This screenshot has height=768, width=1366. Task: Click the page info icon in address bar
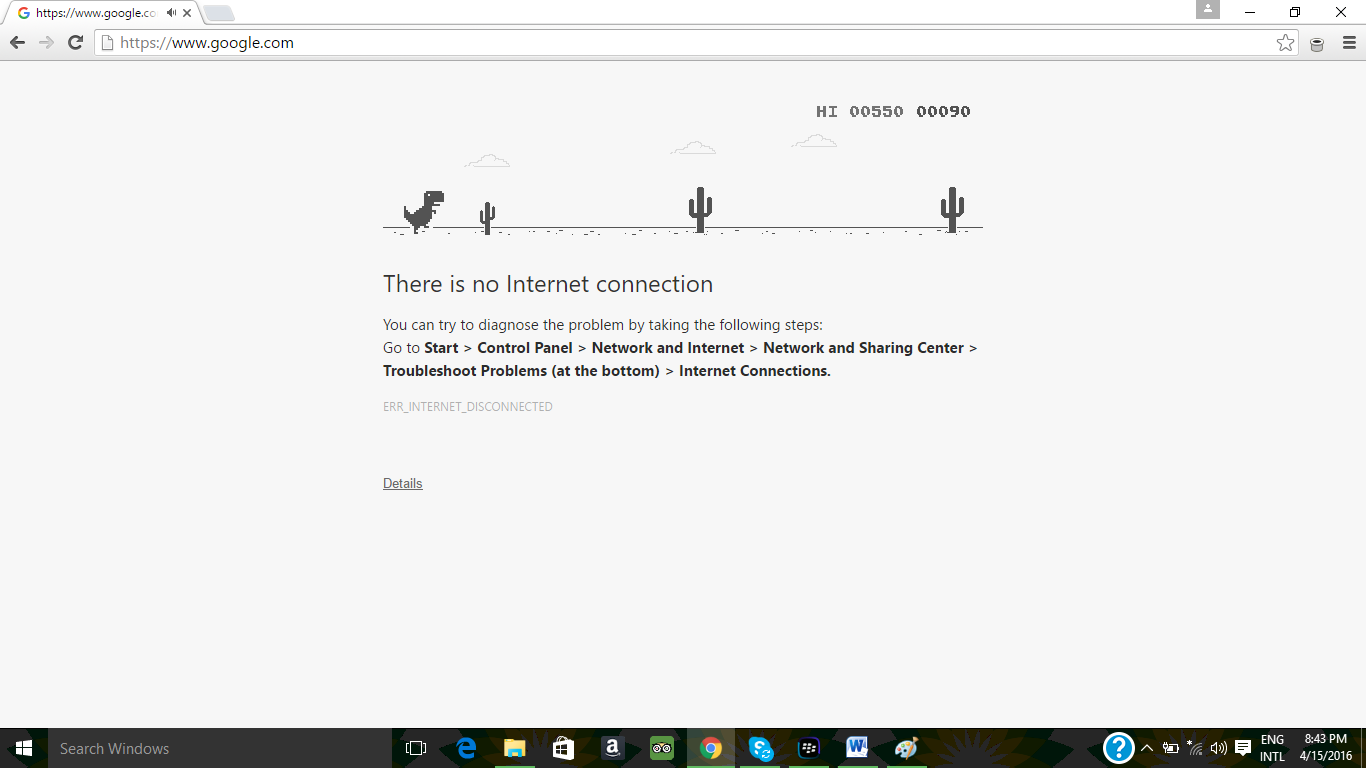click(x=108, y=43)
